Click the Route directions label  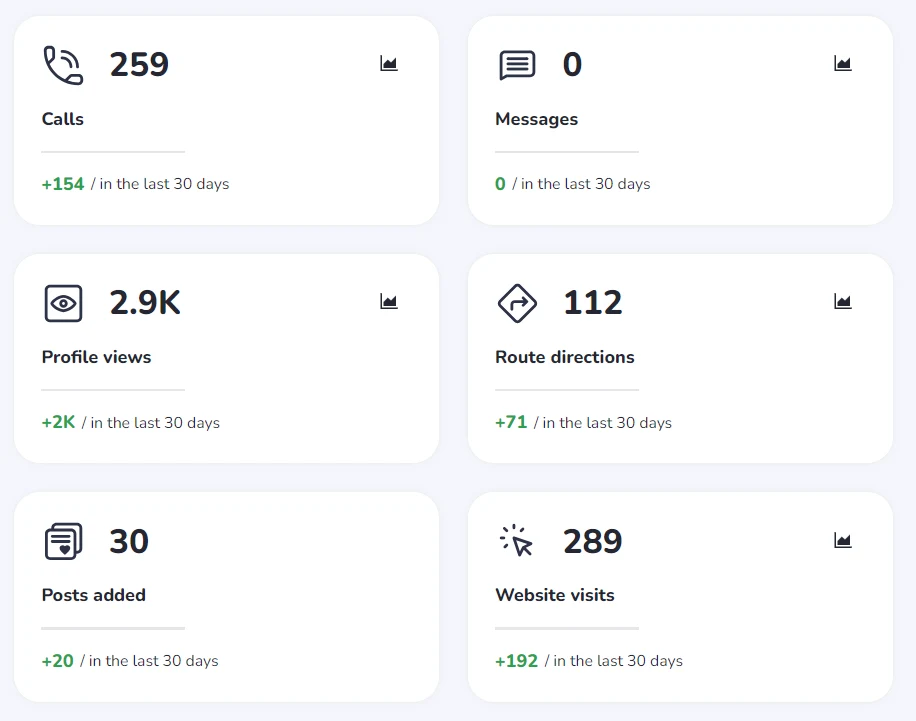tap(564, 357)
